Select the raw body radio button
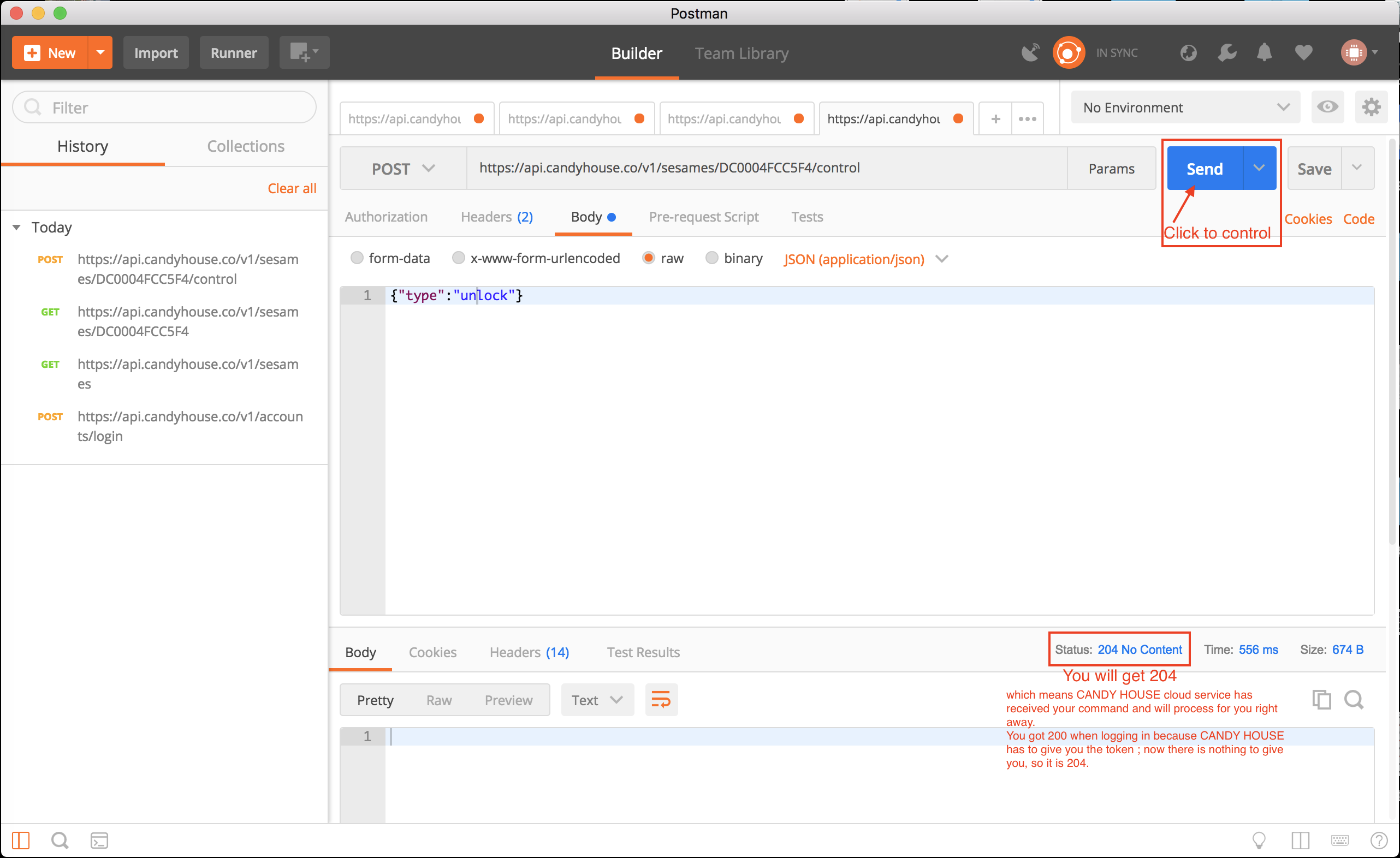 tap(648, 258)
